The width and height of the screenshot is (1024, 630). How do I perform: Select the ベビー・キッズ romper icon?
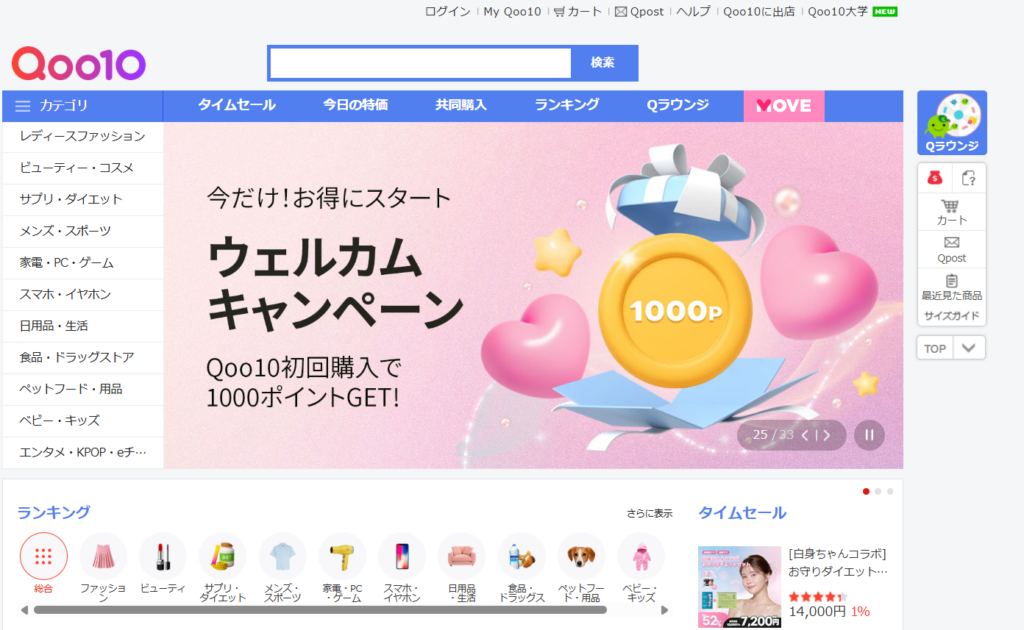click(x=641, y=556)
